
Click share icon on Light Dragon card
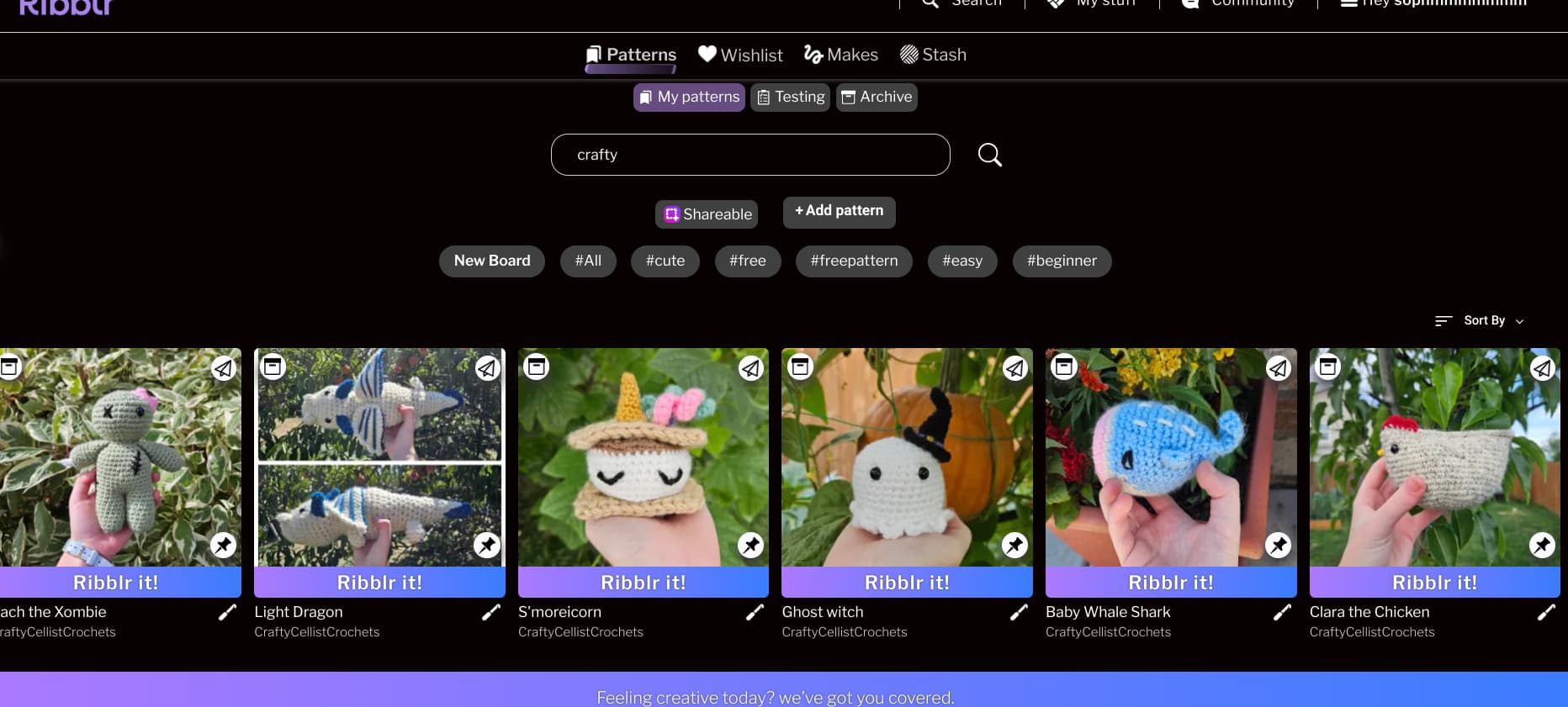point(487,368)
